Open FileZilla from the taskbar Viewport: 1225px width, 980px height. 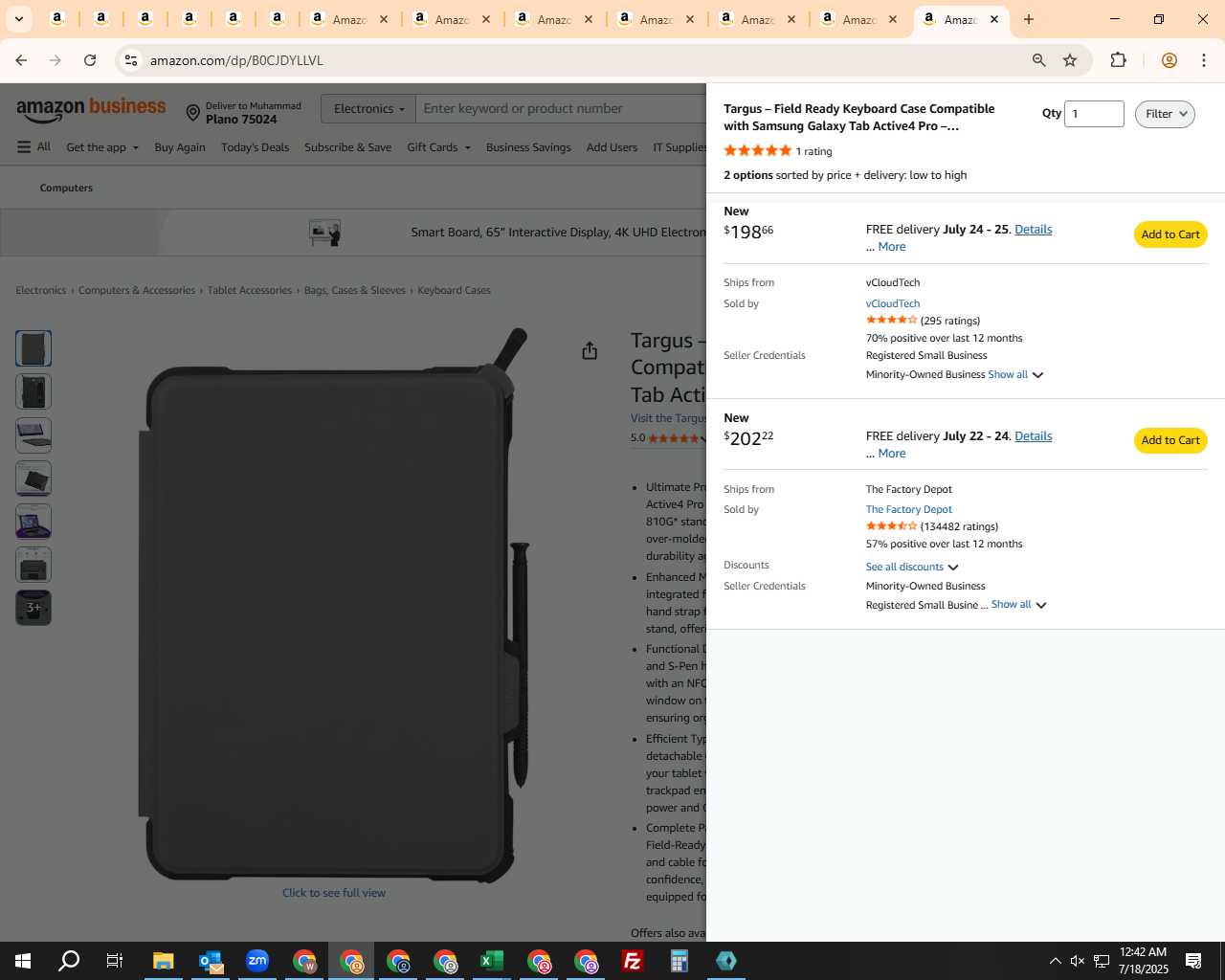point(633,961)
